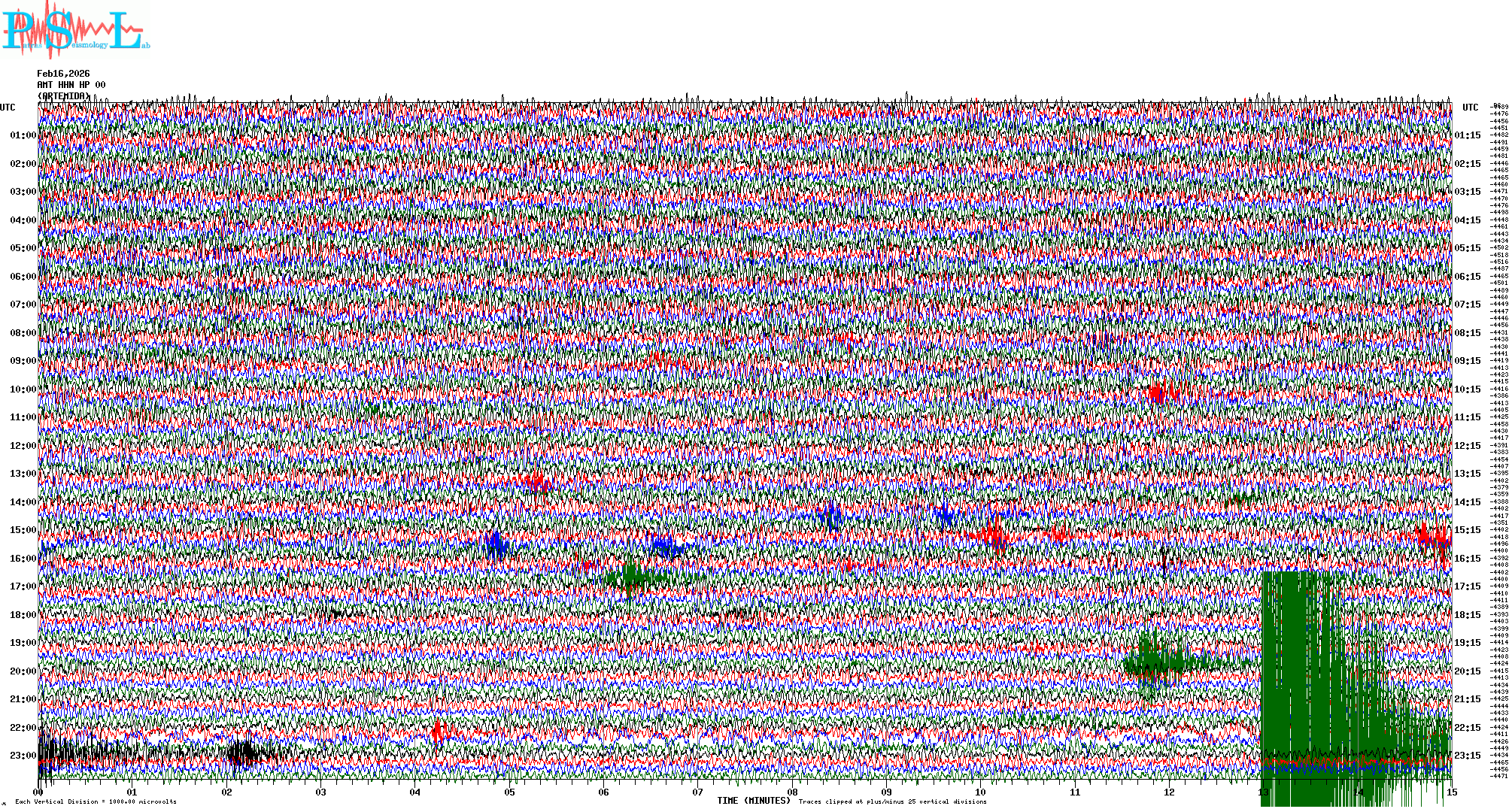Viewport: 1512px width, 812px height.
Task: Click the PSL Seismology Lab logo
Action: 75,30
